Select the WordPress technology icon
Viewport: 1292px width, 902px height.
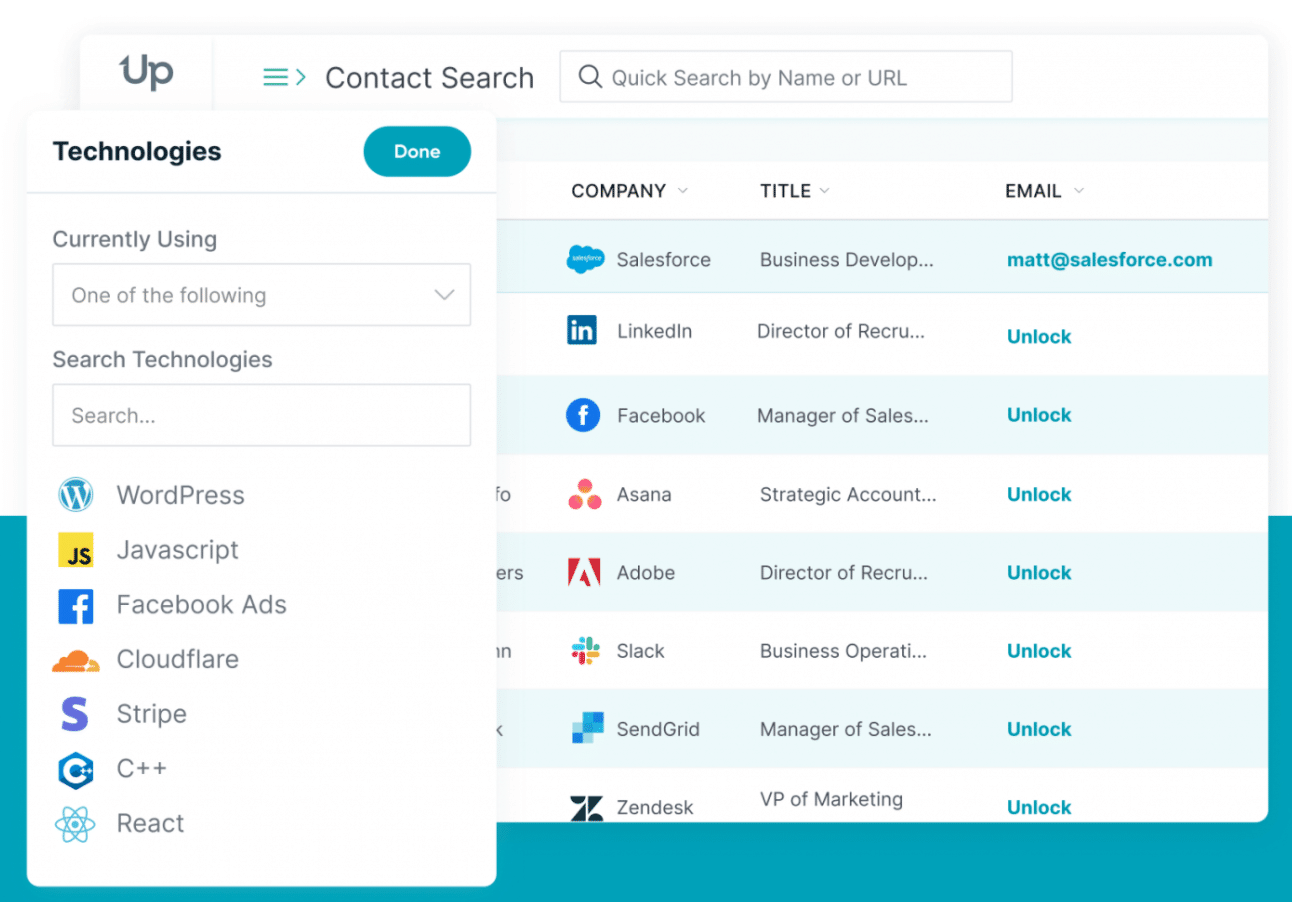pos(76,495)
